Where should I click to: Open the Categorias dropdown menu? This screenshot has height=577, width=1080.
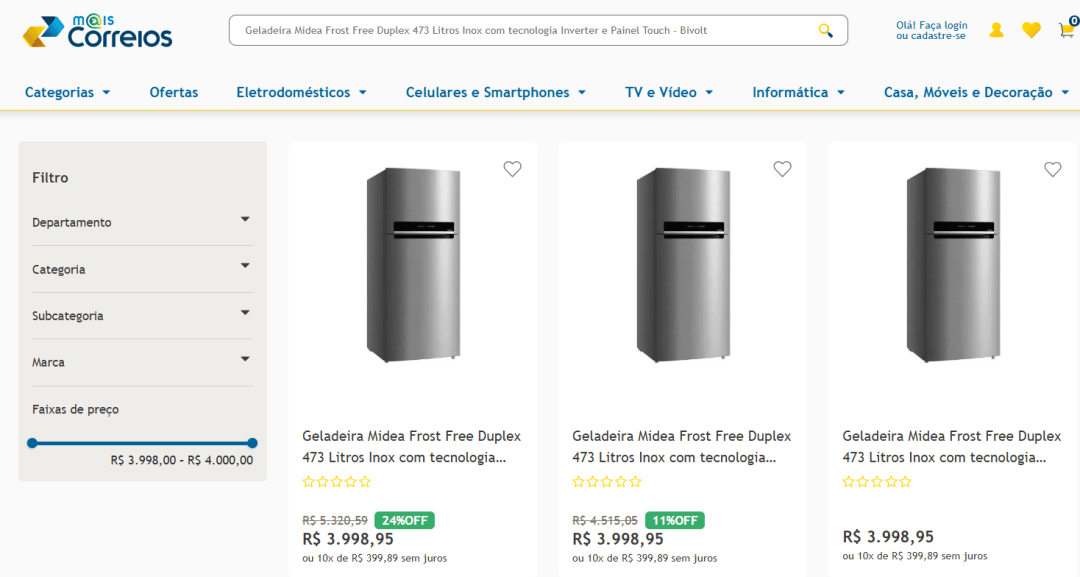pyautogui.click(x=67, y=92)
